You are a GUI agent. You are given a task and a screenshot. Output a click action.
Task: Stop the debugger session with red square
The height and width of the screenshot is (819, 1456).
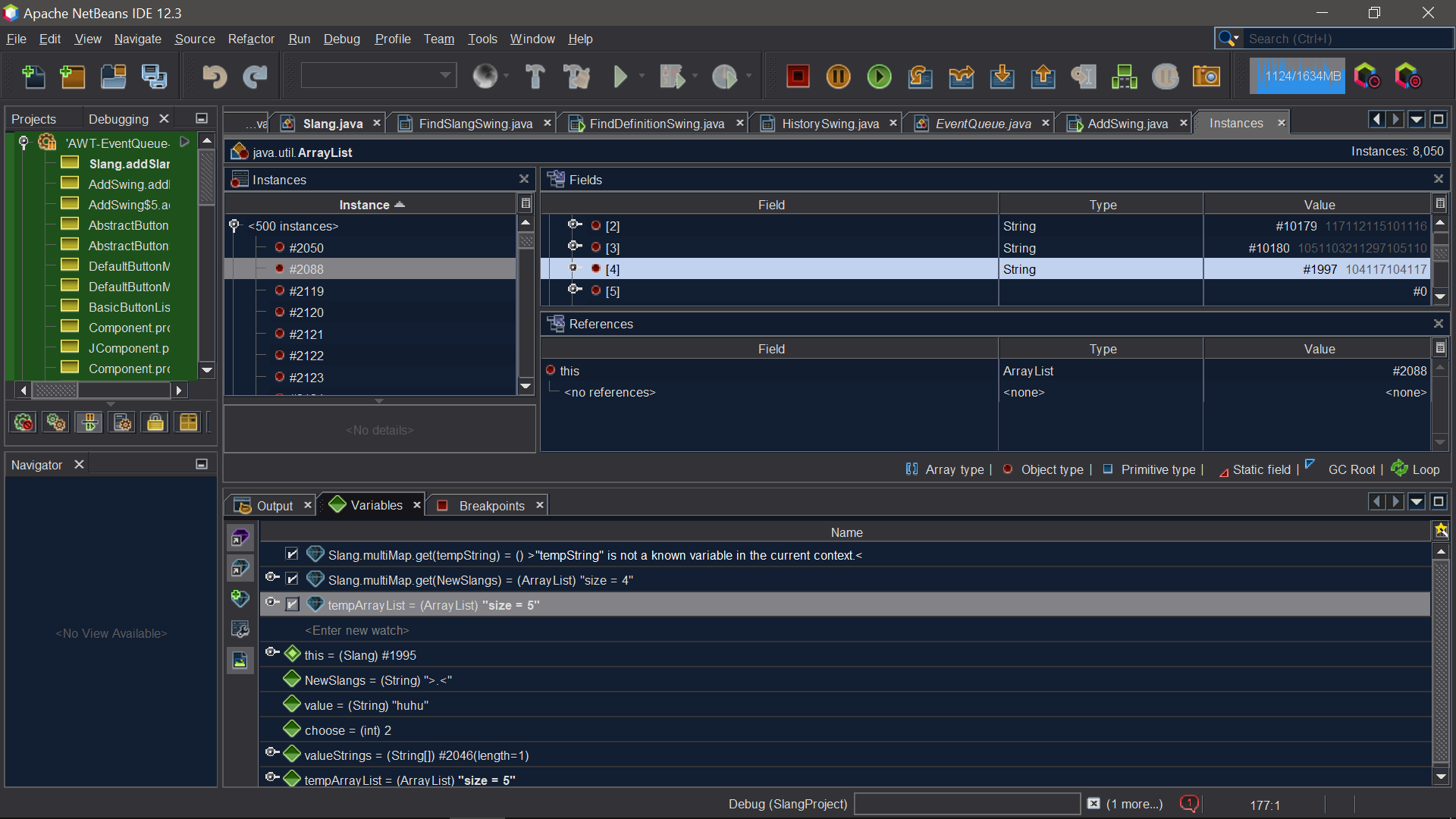tap(798, 77)
